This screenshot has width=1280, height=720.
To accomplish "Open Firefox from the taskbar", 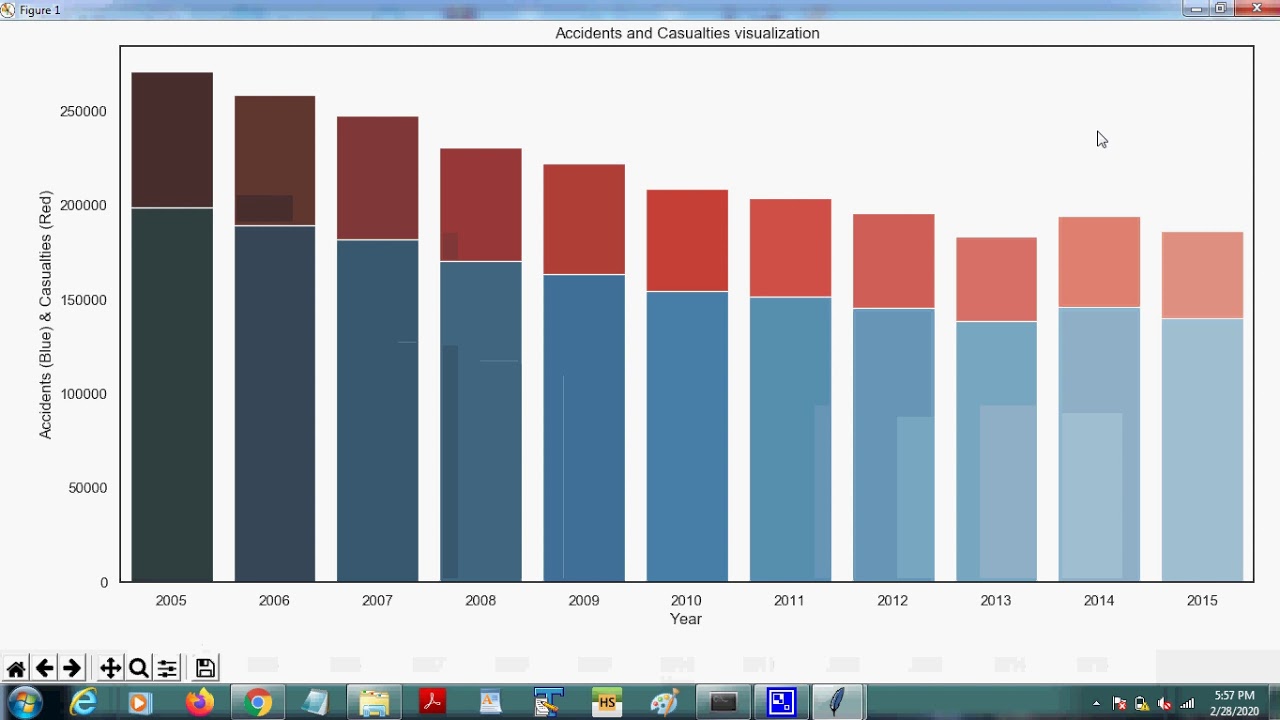I will 200,703.
